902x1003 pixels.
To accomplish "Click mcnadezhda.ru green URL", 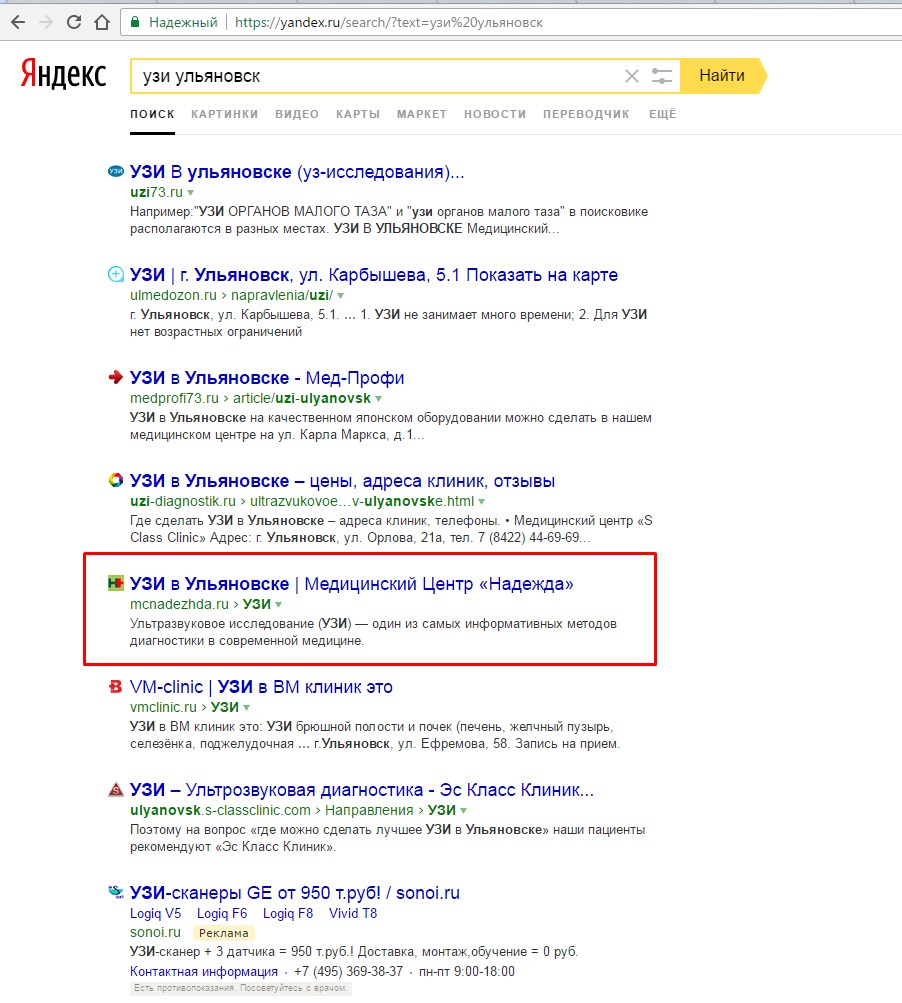I will click(179, 604).
